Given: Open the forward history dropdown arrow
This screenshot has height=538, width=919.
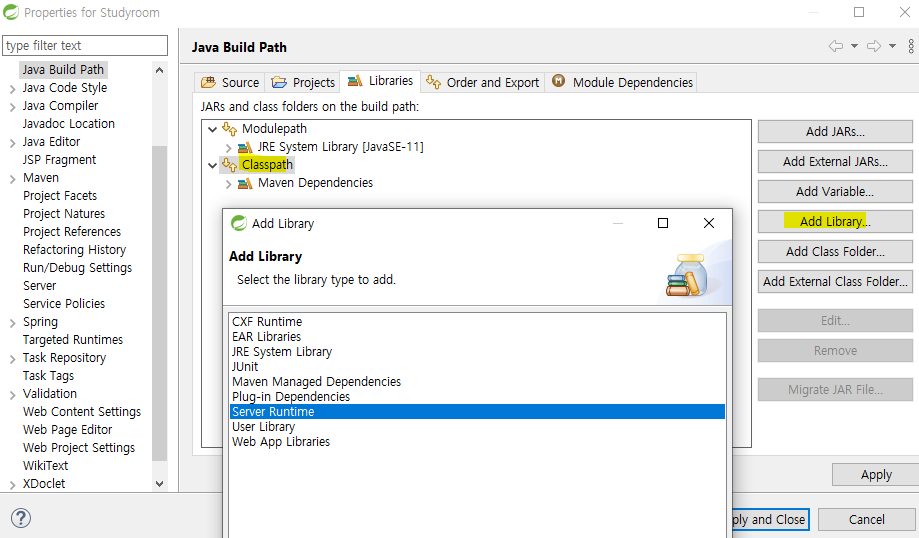Looking at the screenshot, I should (x=892, y=46).
